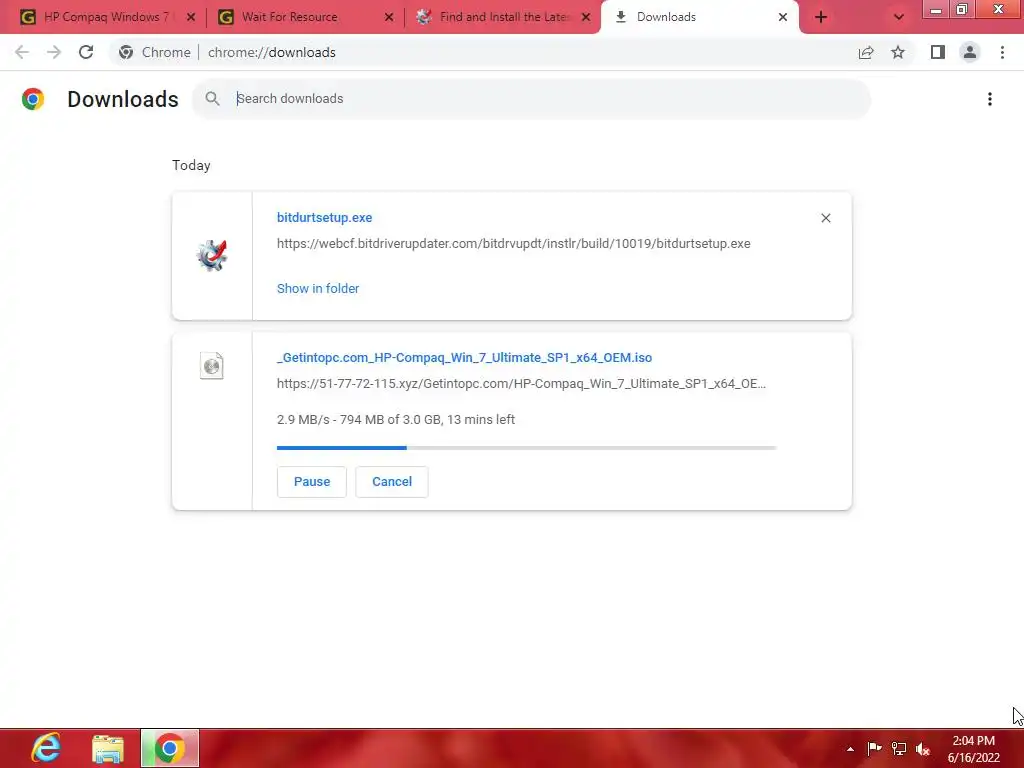Image resolution: width=1024 pixels, height=768 pixels.
Task: Close the Wait For Resource tab
Action: (x=389, y=17)
